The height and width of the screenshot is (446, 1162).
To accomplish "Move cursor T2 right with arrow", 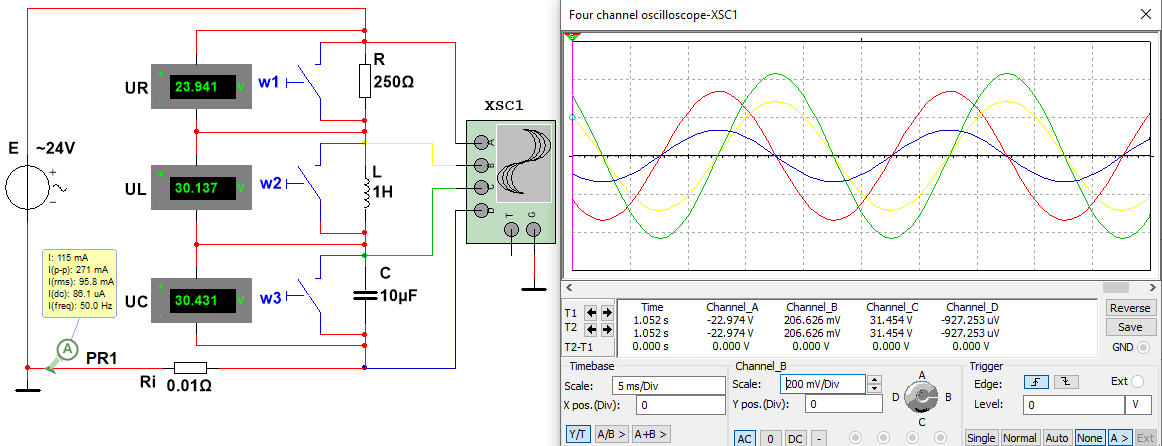I will (606, 329).
